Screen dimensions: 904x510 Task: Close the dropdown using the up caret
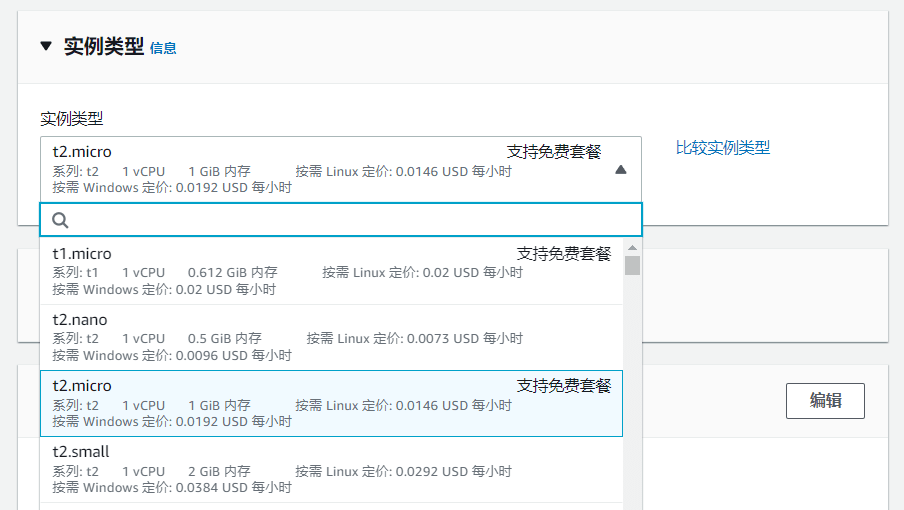pos(620,170)
